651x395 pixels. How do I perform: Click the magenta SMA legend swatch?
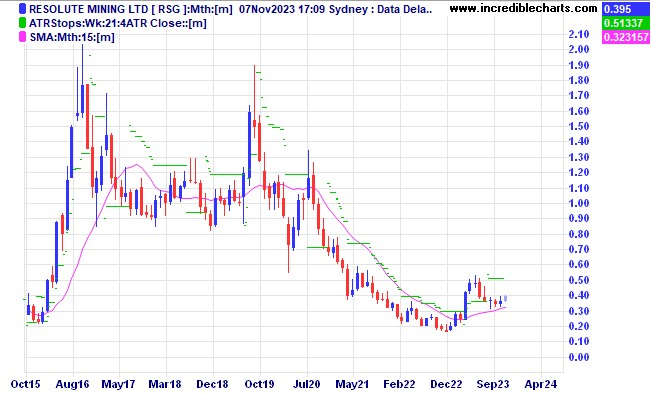(23, 37)
